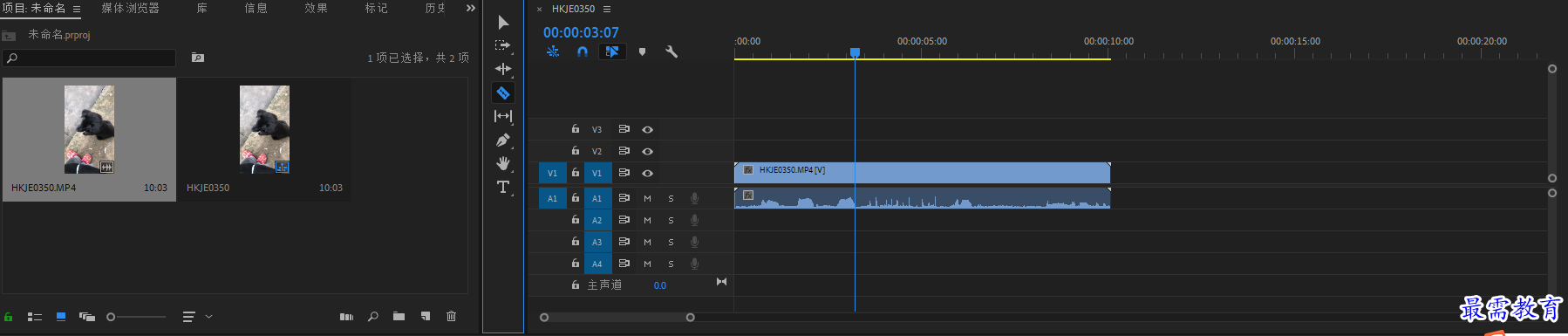The width and height of the screenshot is (1568, 336).
Task: Add marker using the timeline marker icon
Action: pos(643,51)
